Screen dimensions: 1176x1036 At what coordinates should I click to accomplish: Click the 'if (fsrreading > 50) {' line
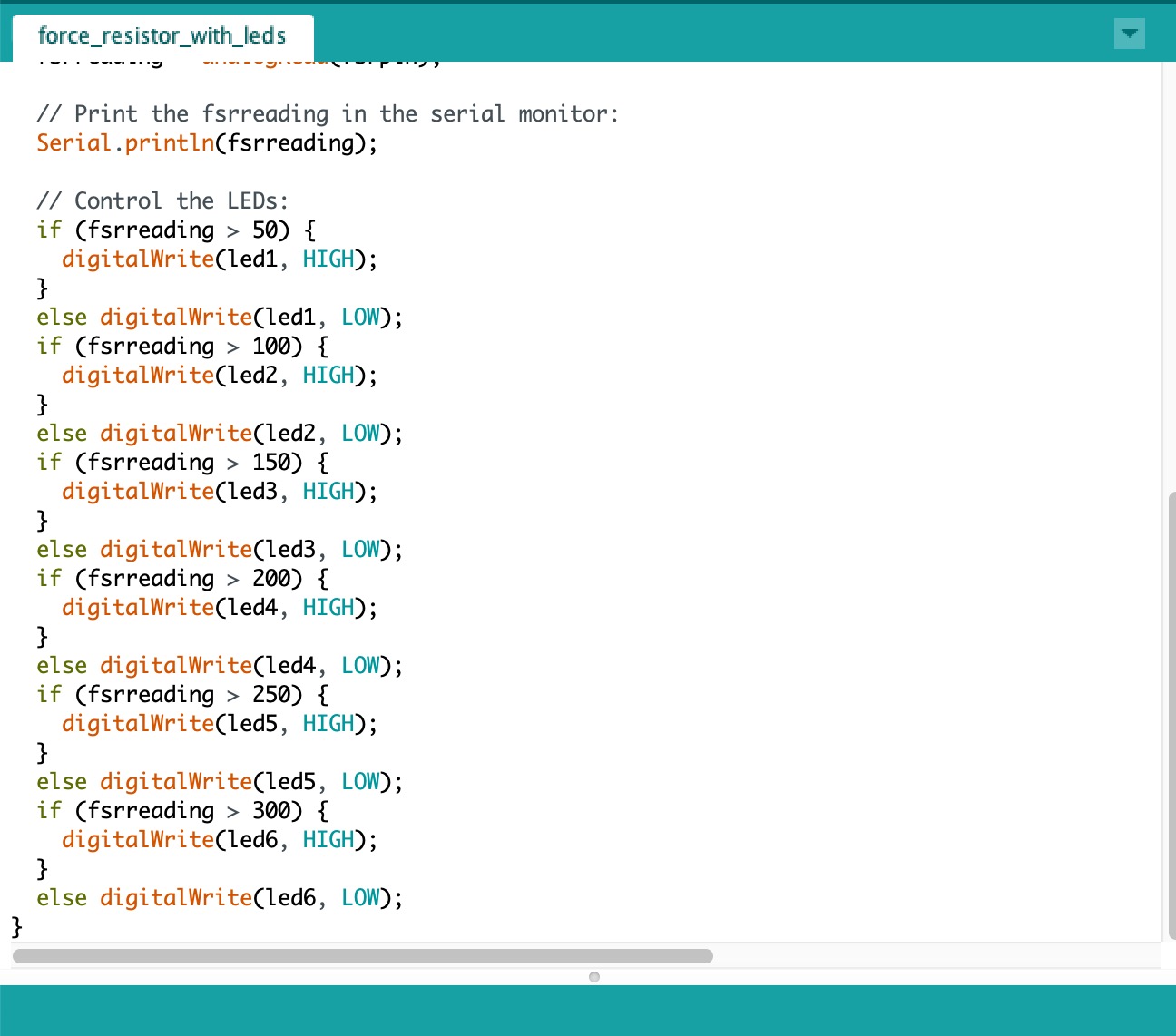176,230
